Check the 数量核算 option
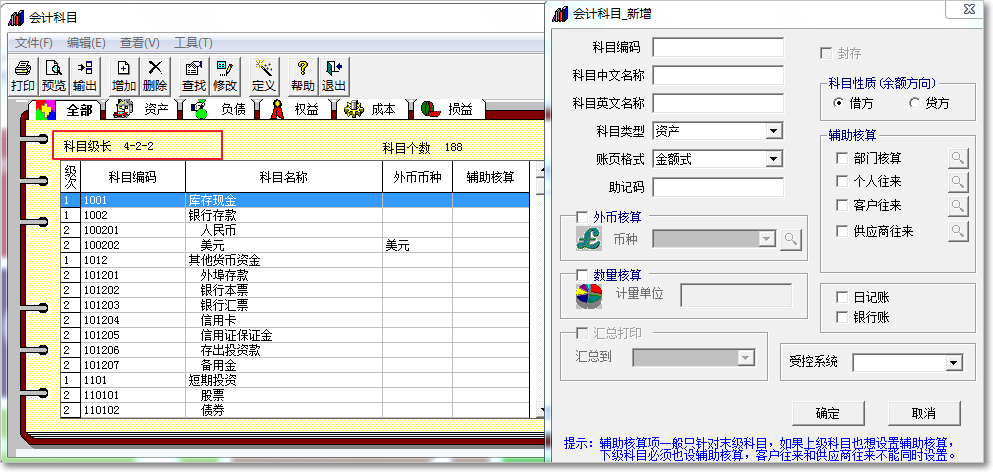Image resolution: width=993 pixels, height=472 pixels. 583,275
